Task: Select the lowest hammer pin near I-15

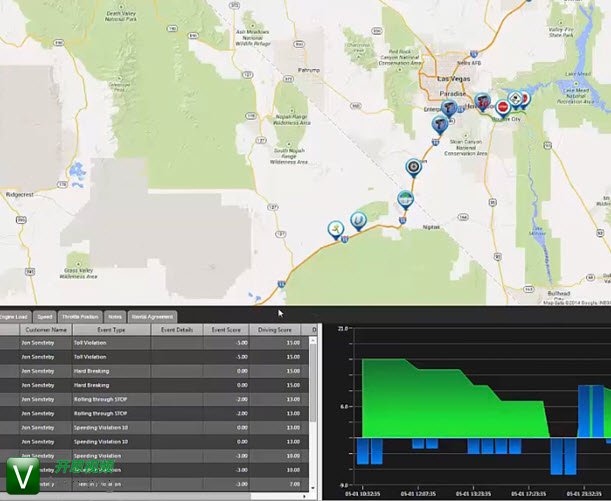Action: 440,125
